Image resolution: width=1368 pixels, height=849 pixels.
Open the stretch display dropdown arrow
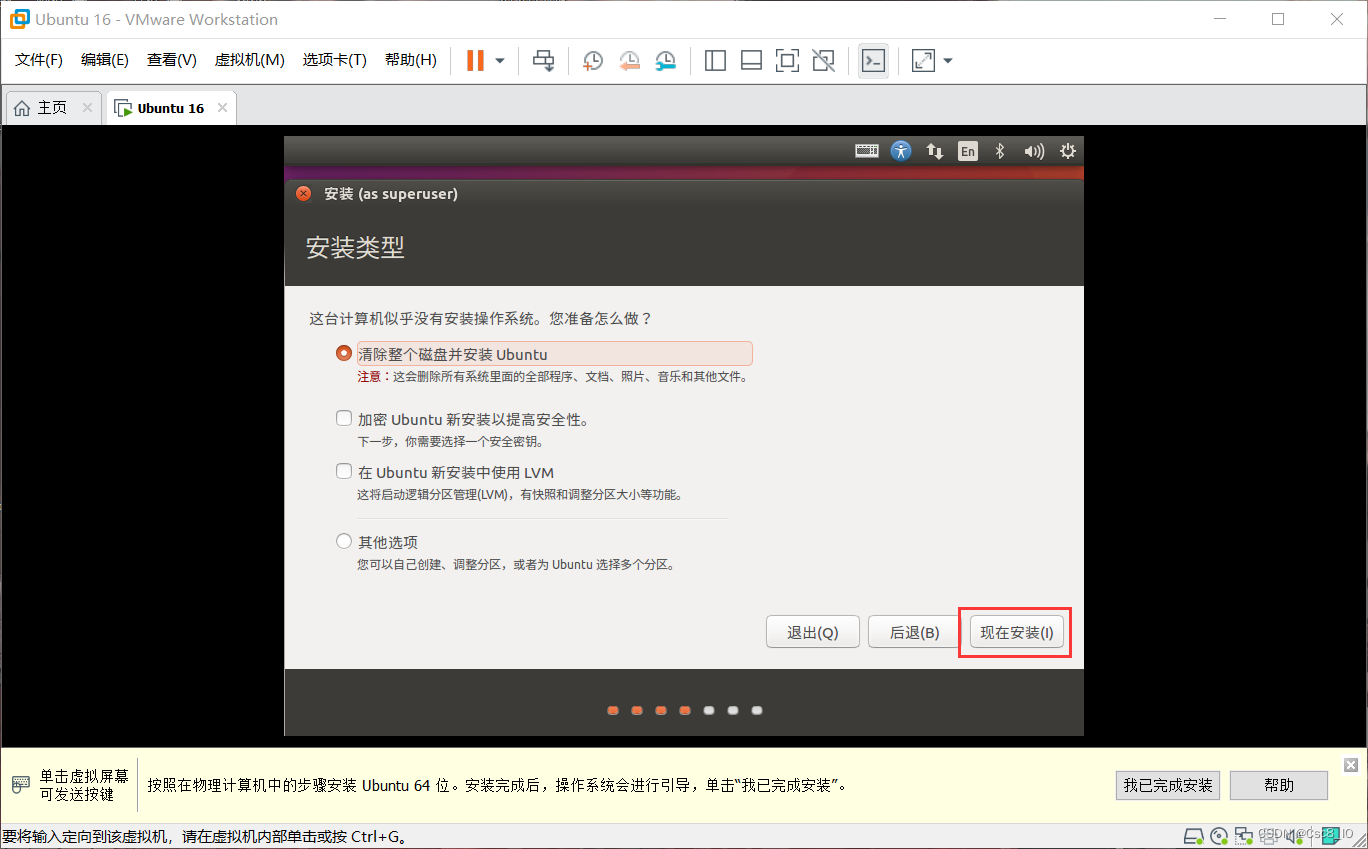[x=948, y=61]
